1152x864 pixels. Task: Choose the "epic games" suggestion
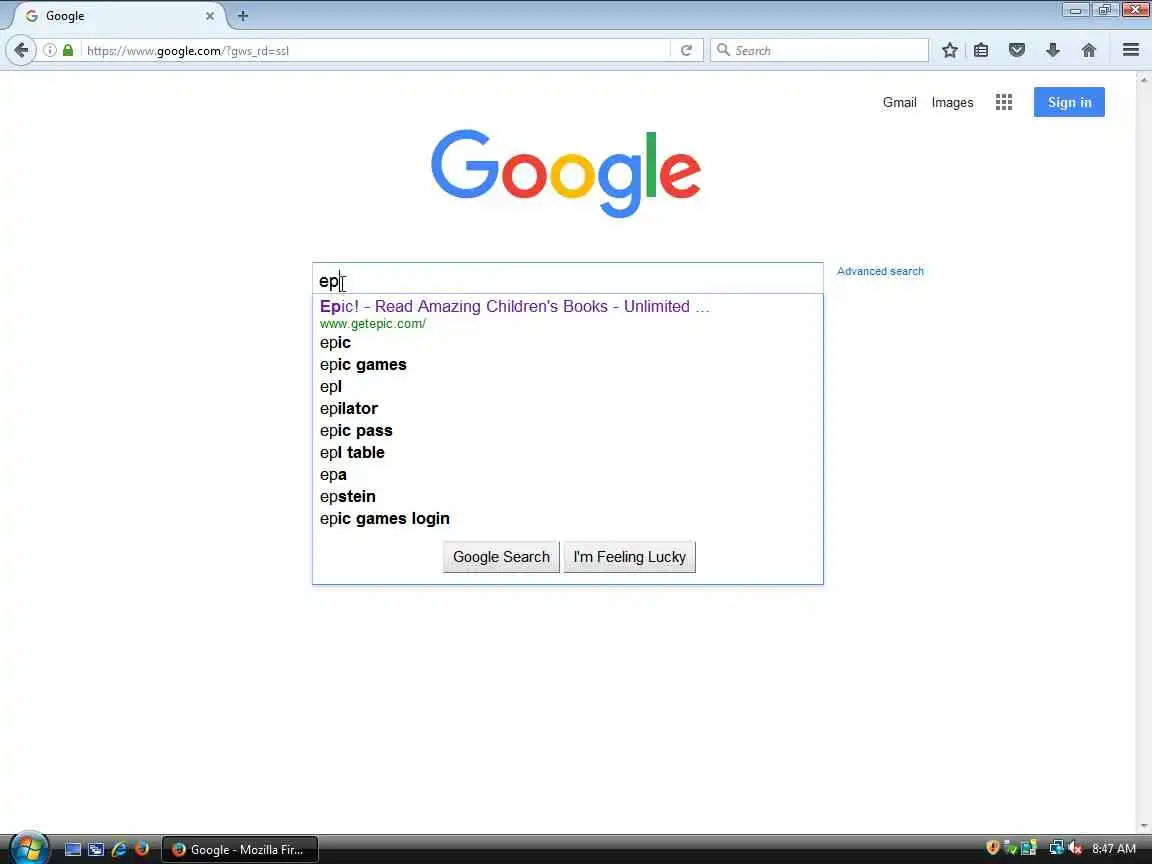(x=567, y=364)
